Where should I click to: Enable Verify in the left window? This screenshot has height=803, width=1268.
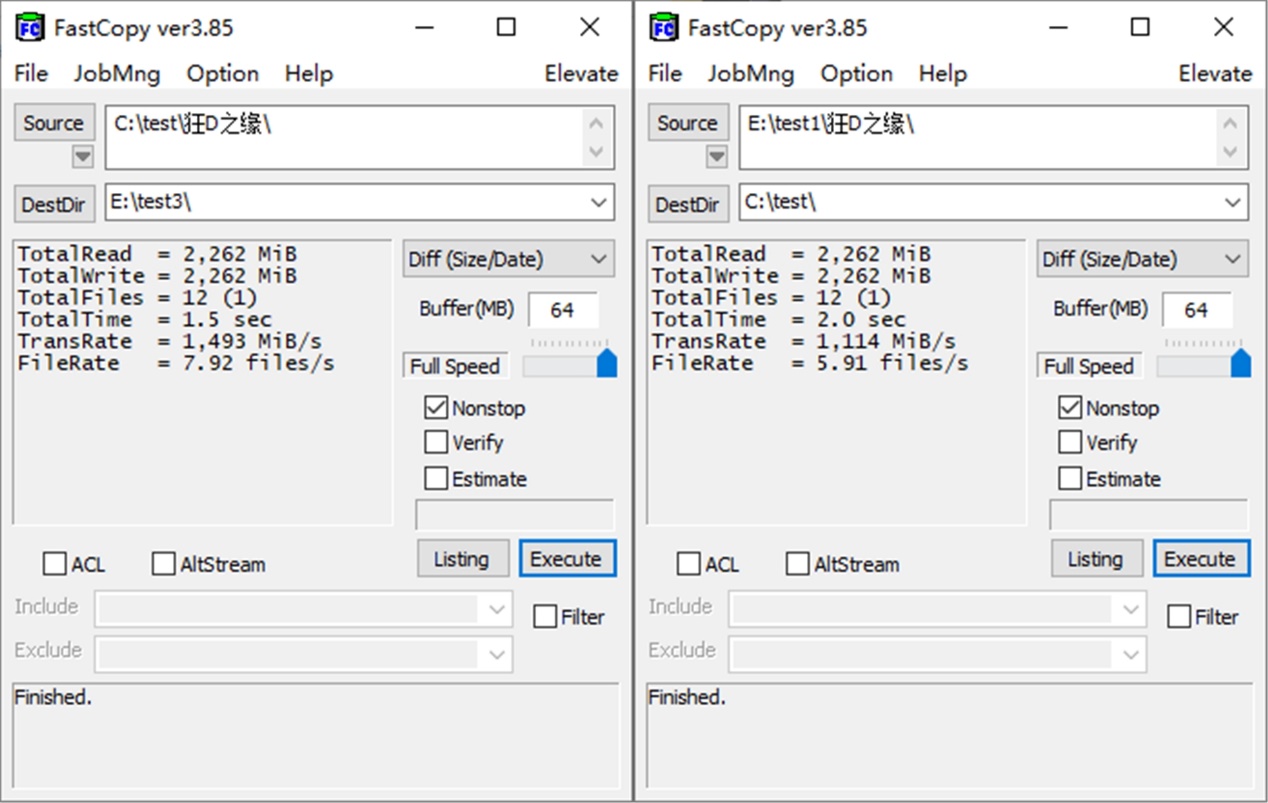[436, 442]
